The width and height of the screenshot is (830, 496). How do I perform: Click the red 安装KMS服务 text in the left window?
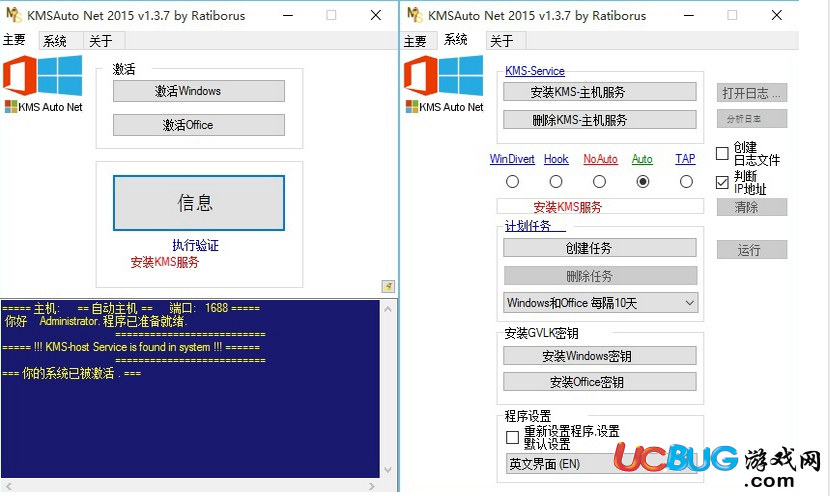coord(165,262)
